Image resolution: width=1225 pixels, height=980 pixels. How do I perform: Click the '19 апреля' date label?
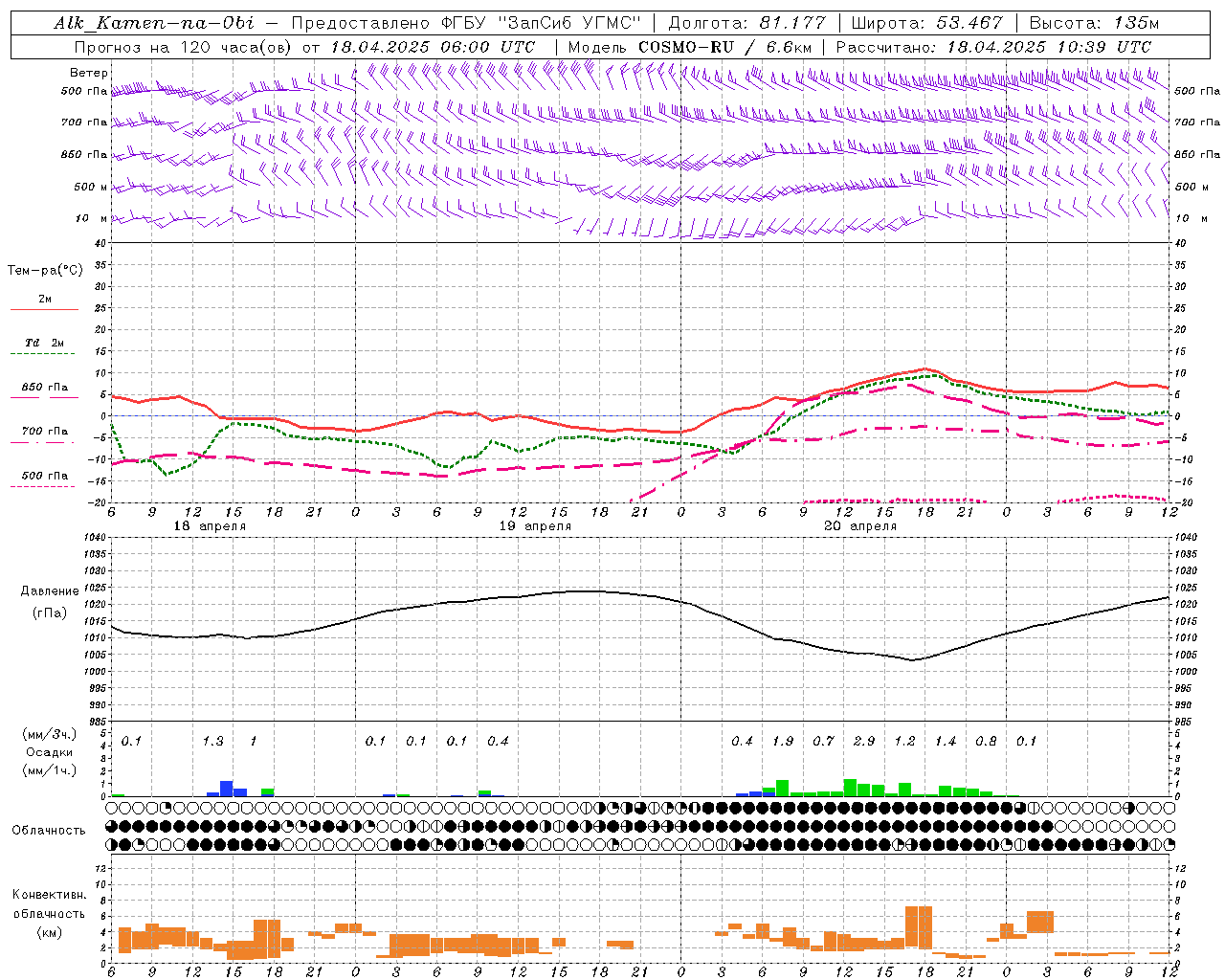coord(535,526)
